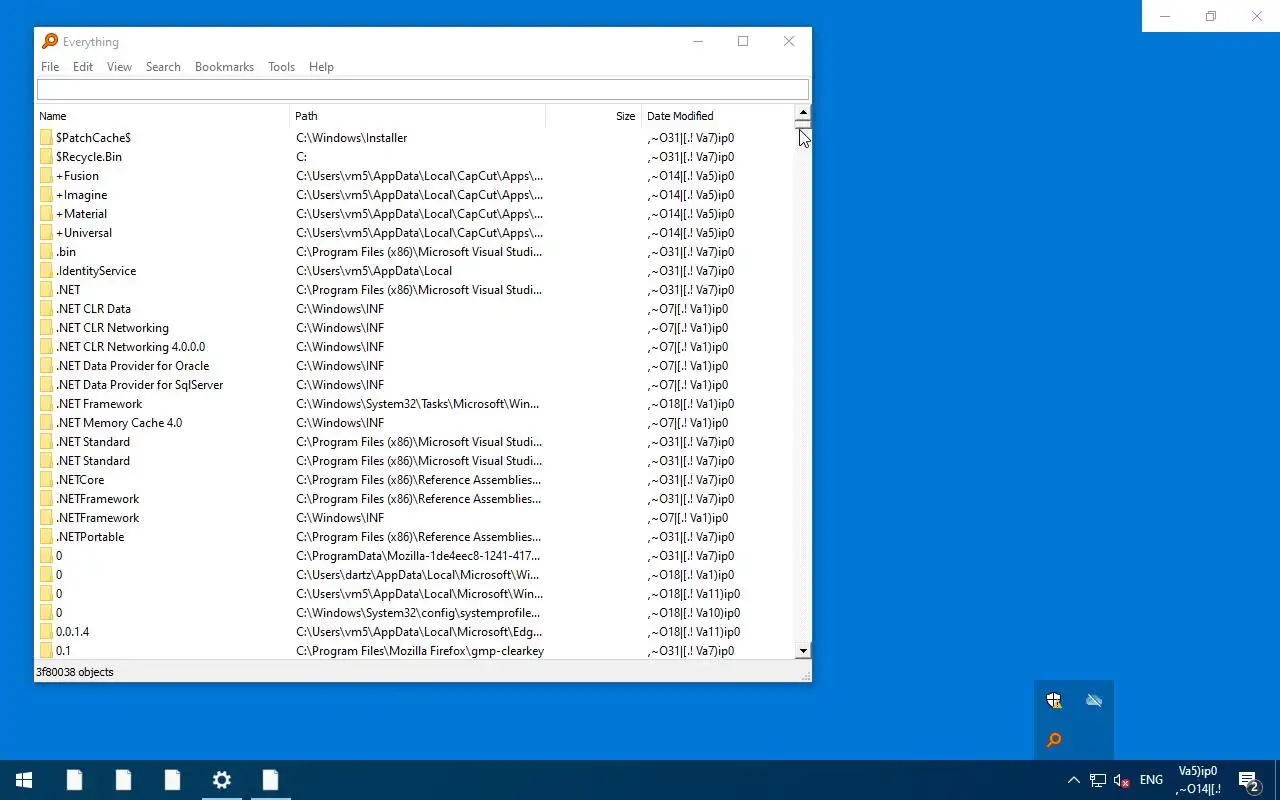The image size is (1280, 800).
Task: Select .NET Data Provider for Oracle
Action: (x=132, y=366)
